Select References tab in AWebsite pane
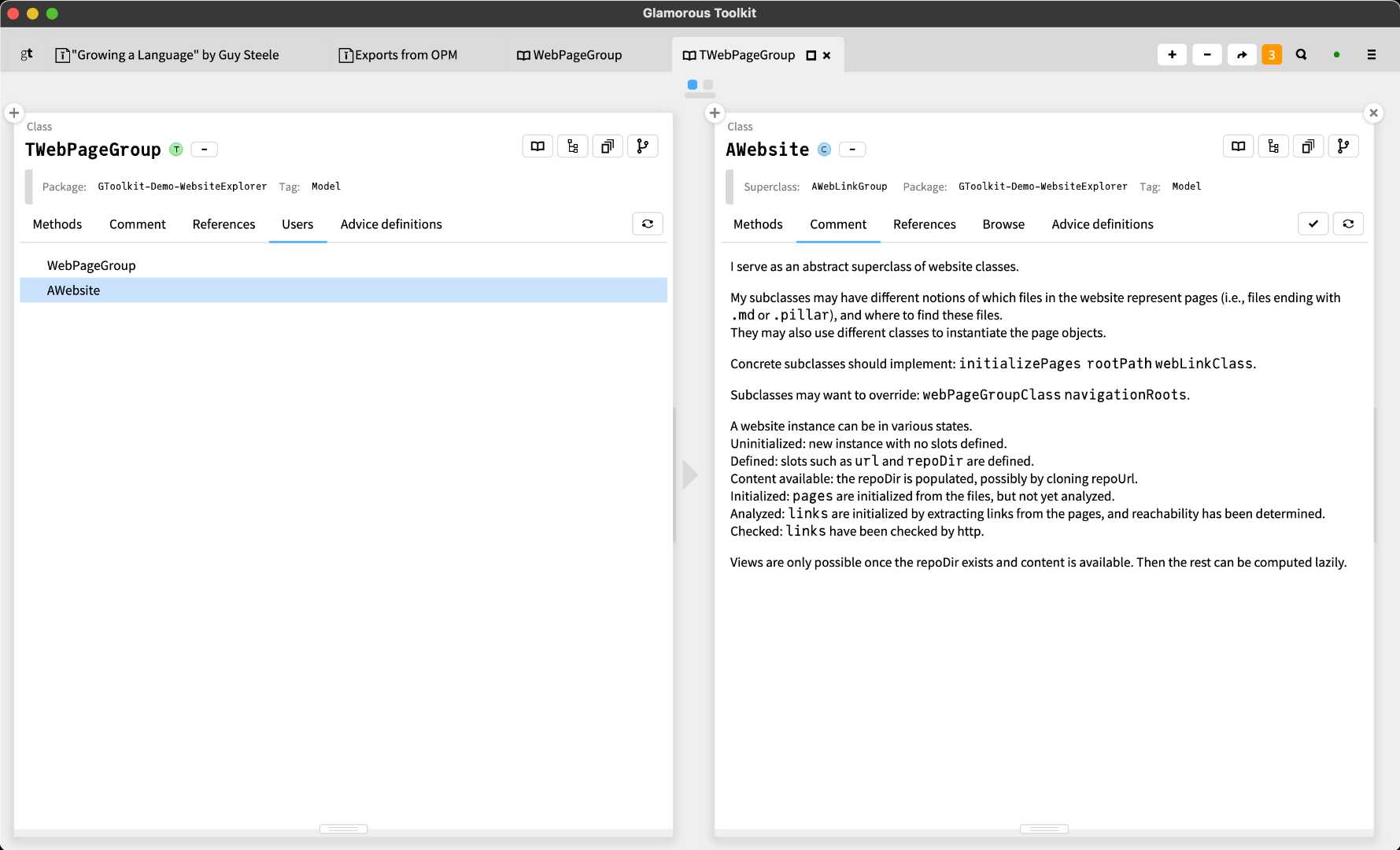 point(924,224)
